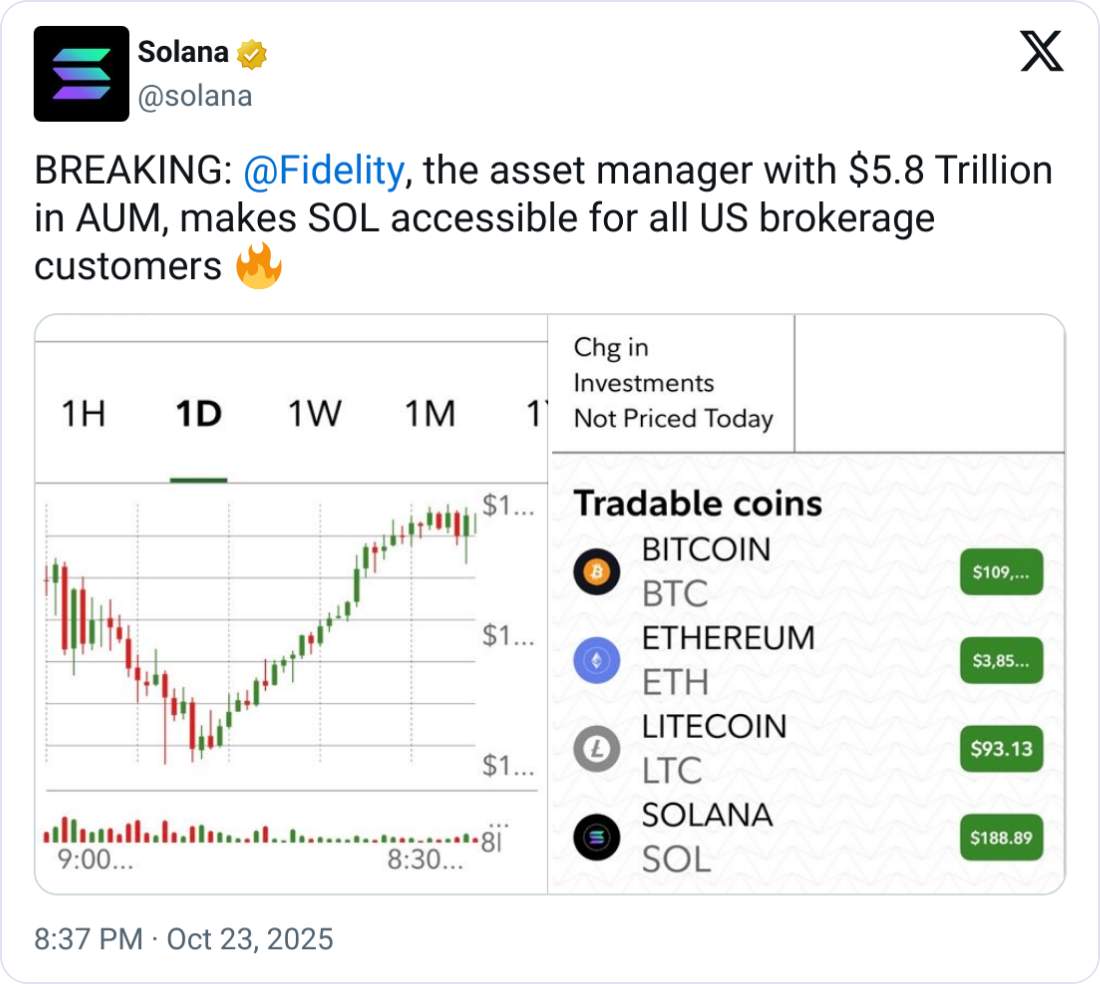Click the X logo icon

coord(1041,50)
